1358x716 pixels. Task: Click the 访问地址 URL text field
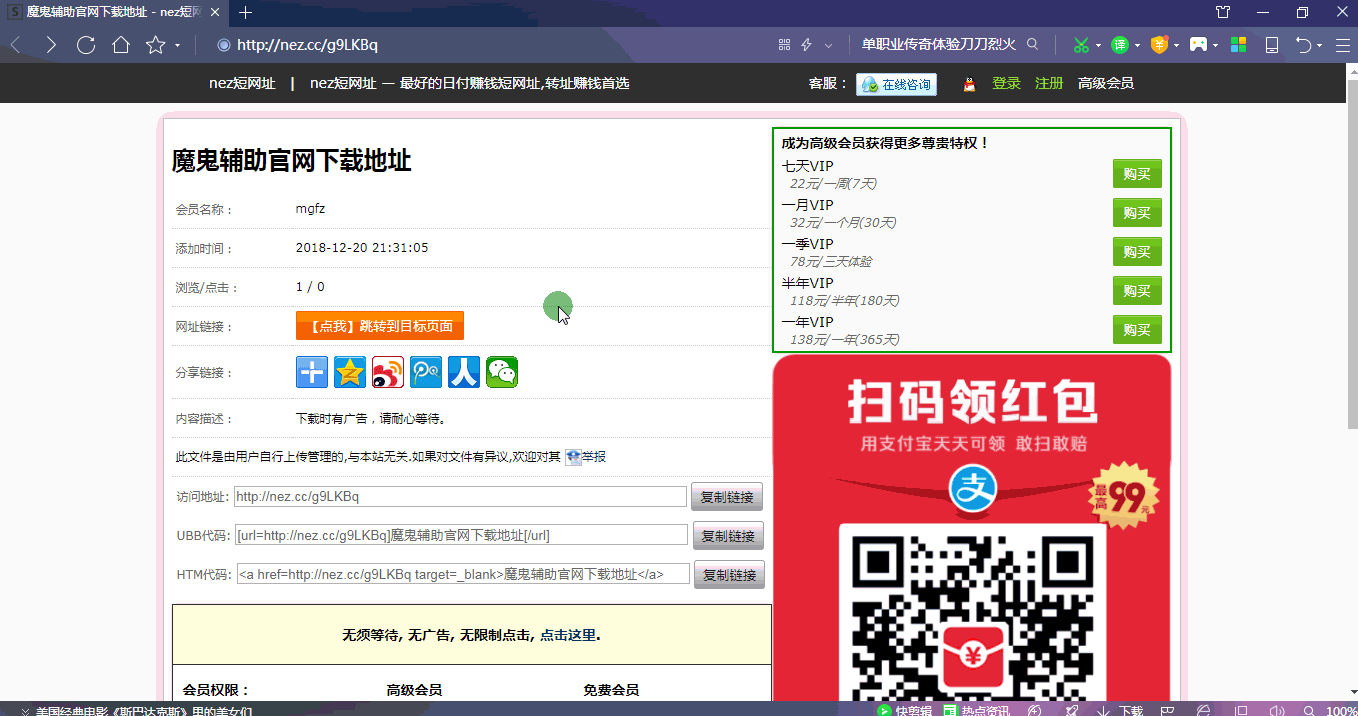coord(460,496)
